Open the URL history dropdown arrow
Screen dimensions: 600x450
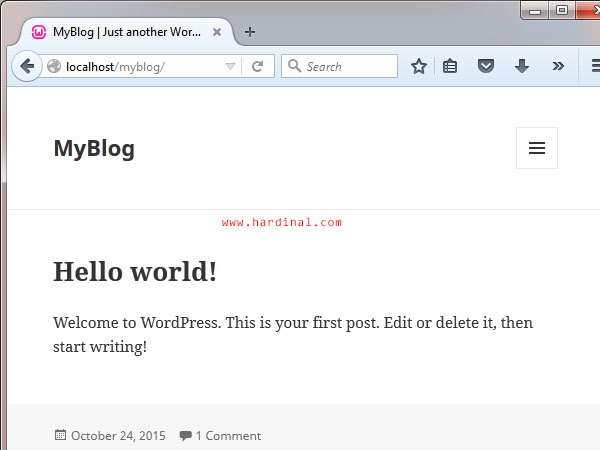(x=230, y=67)
